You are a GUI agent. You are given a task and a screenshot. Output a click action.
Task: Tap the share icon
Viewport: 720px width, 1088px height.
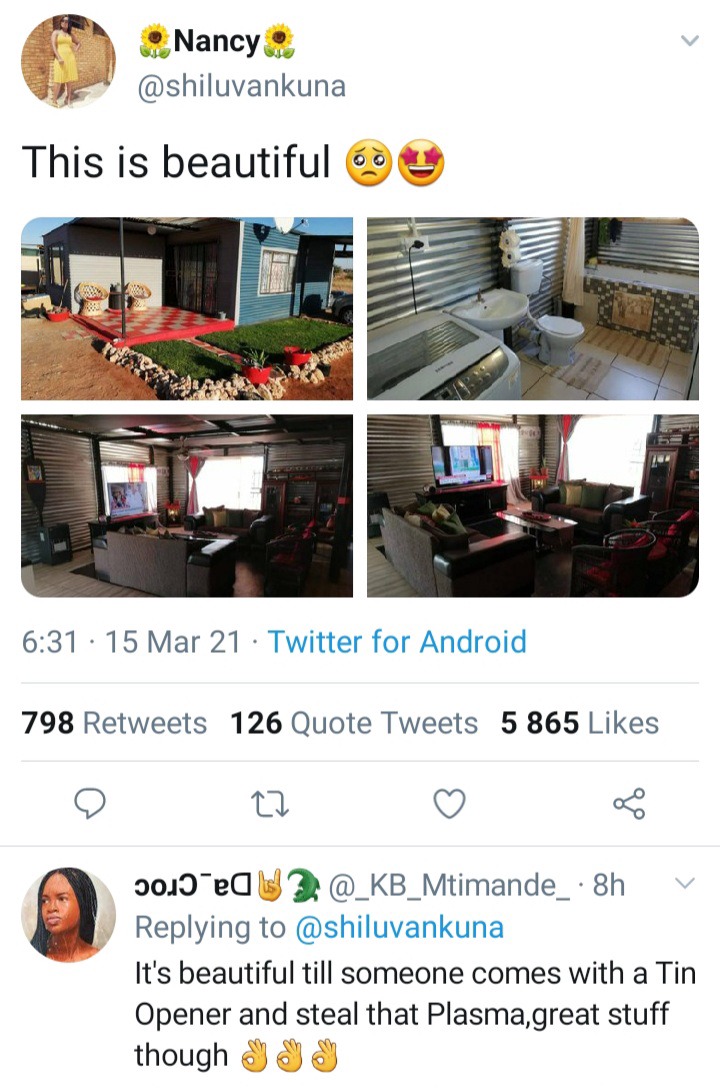tap(629, 804)
